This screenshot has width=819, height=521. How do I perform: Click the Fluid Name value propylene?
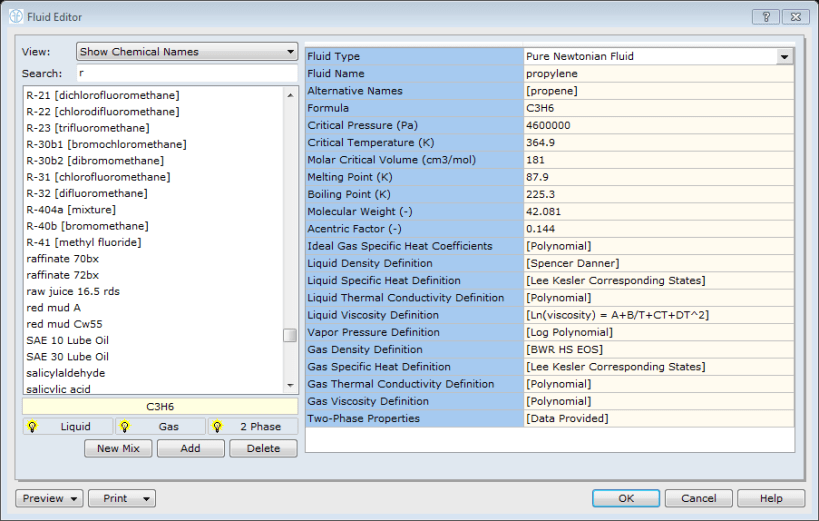[659, 74]
